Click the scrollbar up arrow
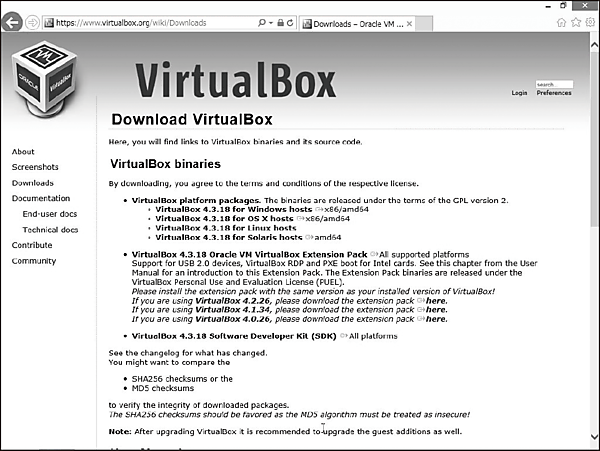The width and height of the screenshot is (600, 451). click(594, 45)
